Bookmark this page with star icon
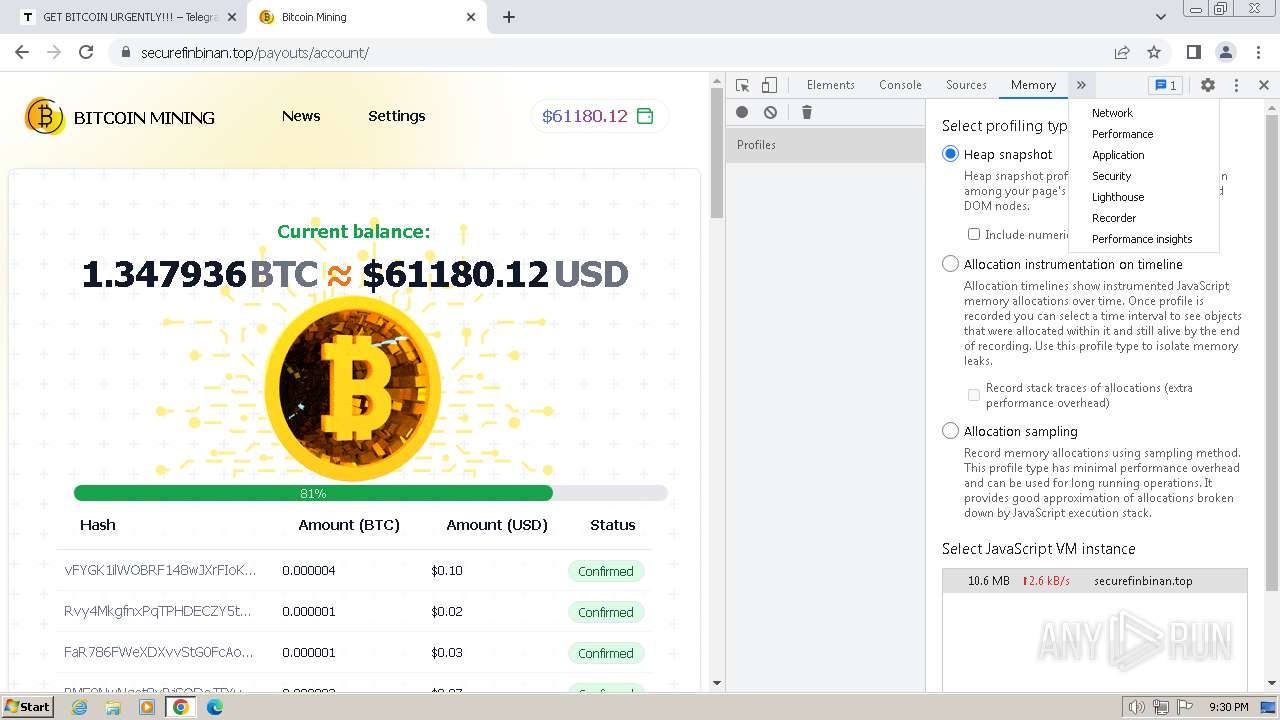 click(x=1154, y=52)
